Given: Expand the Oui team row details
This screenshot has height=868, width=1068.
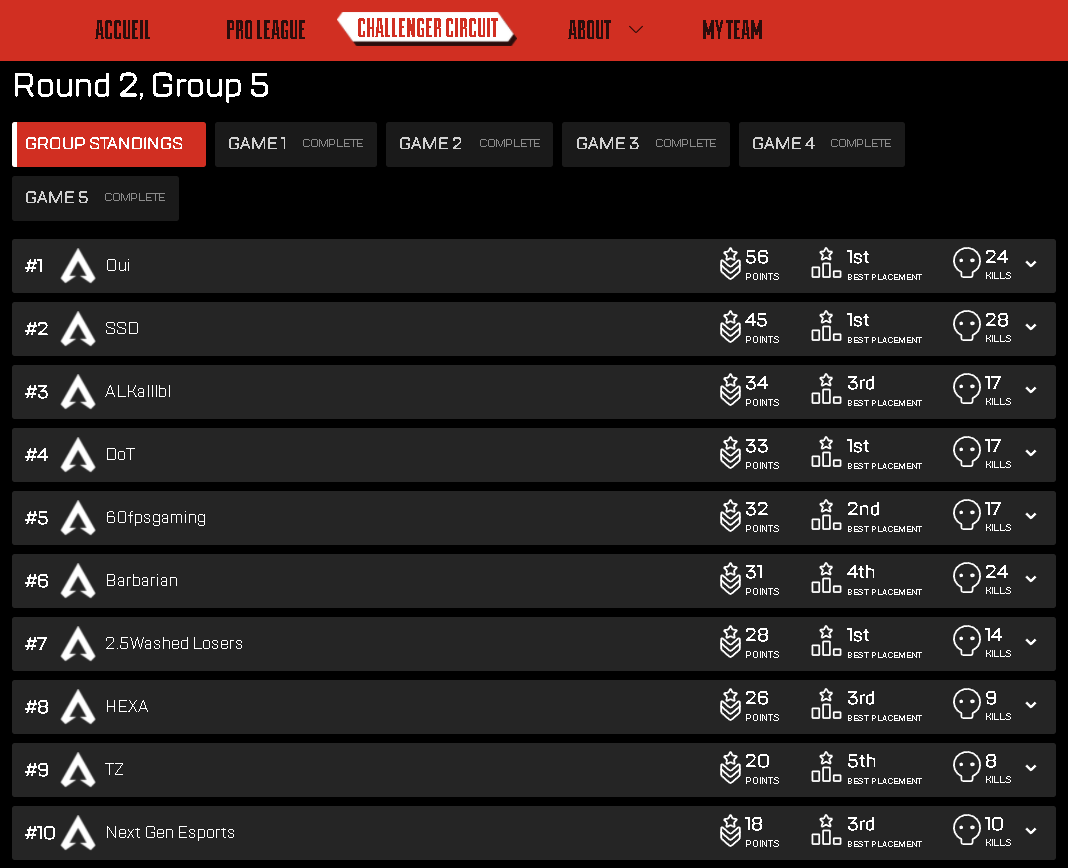Looking at the screenshot, I should click(x=1031, y=264).
